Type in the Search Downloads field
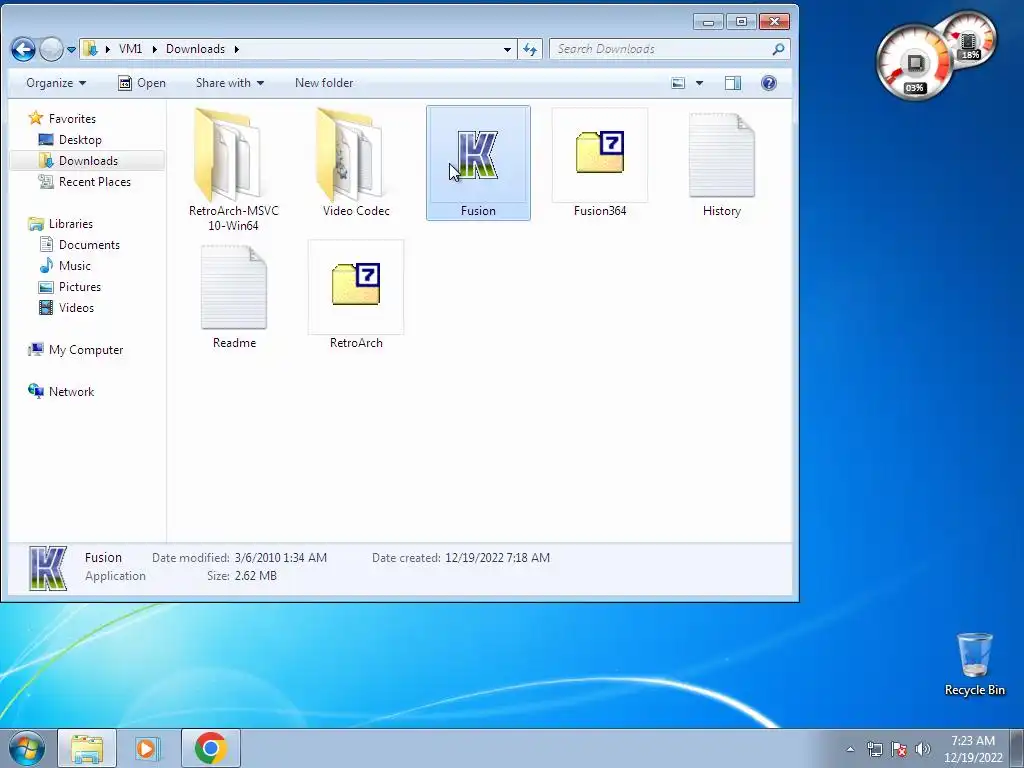This screenshot has height=768, width=1024. [x=661, y=49]
